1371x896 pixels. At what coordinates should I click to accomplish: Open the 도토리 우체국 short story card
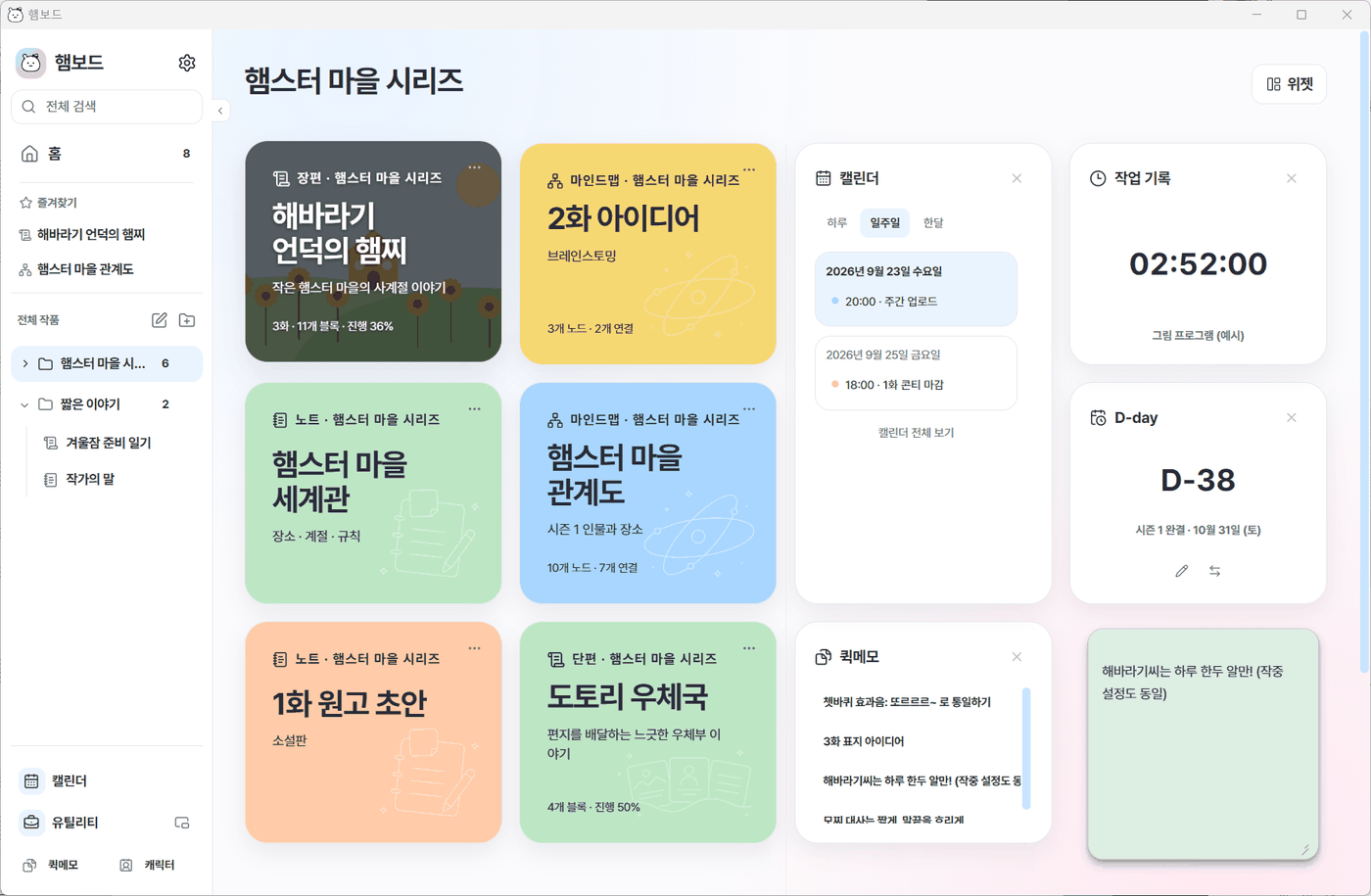pos(648,732)
